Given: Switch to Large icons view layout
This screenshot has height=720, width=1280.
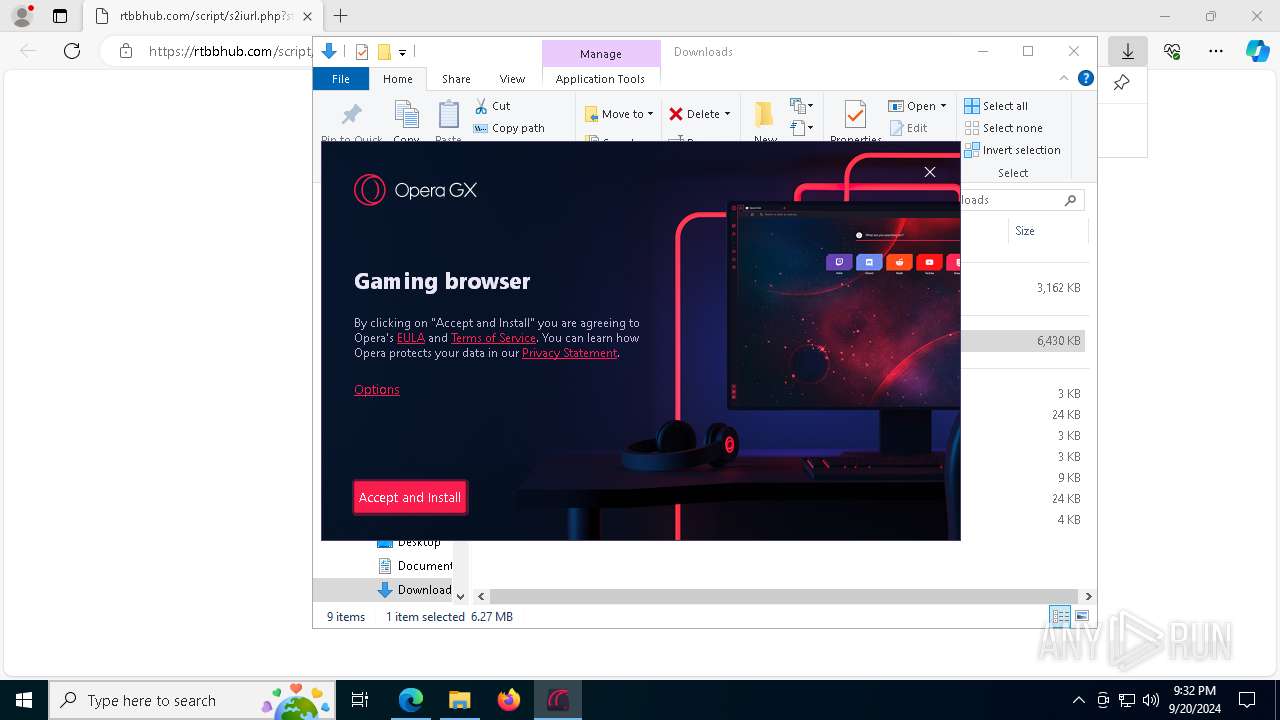Looking at the screenshot, I should (x=1081, y=617).
